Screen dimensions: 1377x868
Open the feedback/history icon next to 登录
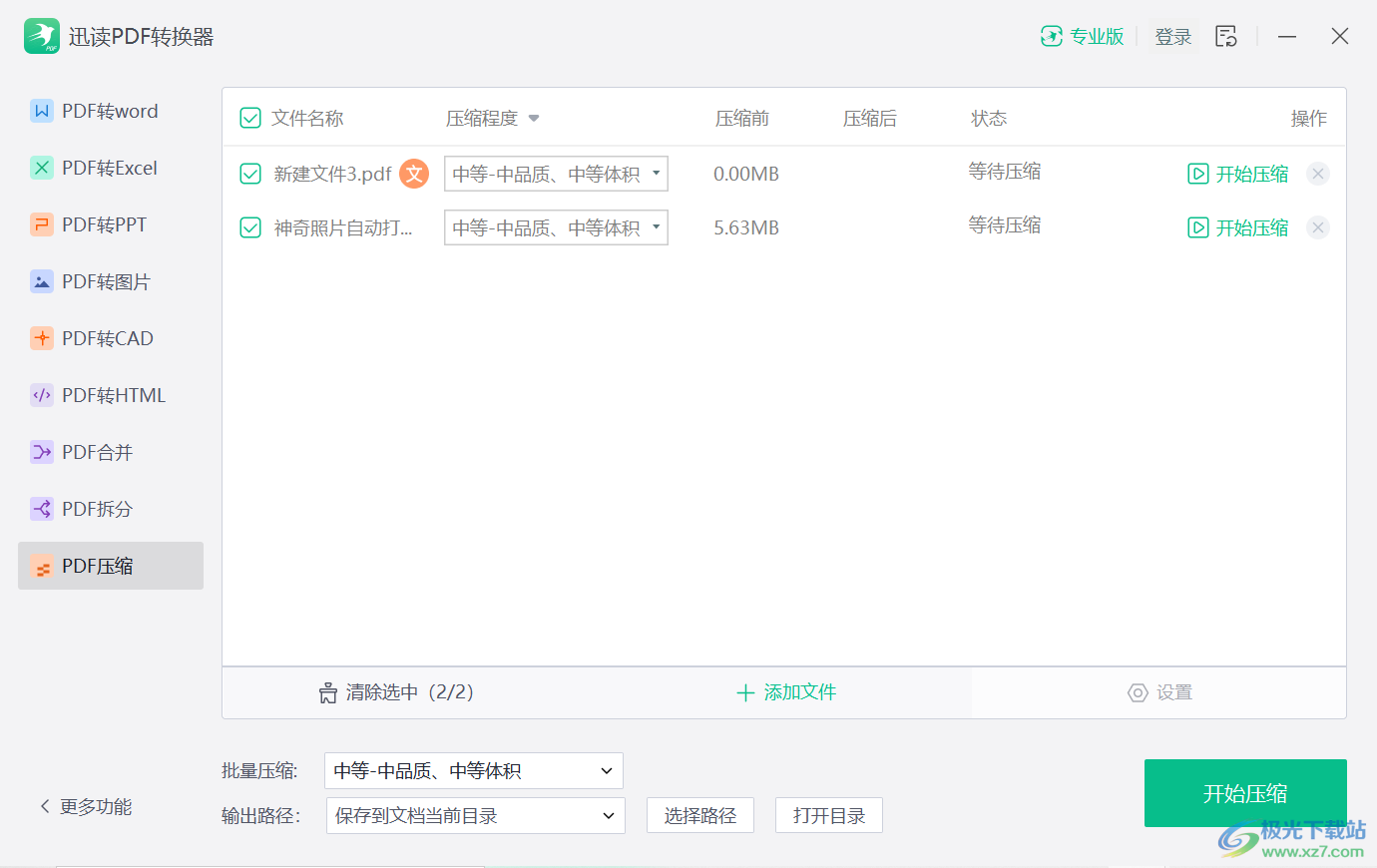(x=1226, y=37)
